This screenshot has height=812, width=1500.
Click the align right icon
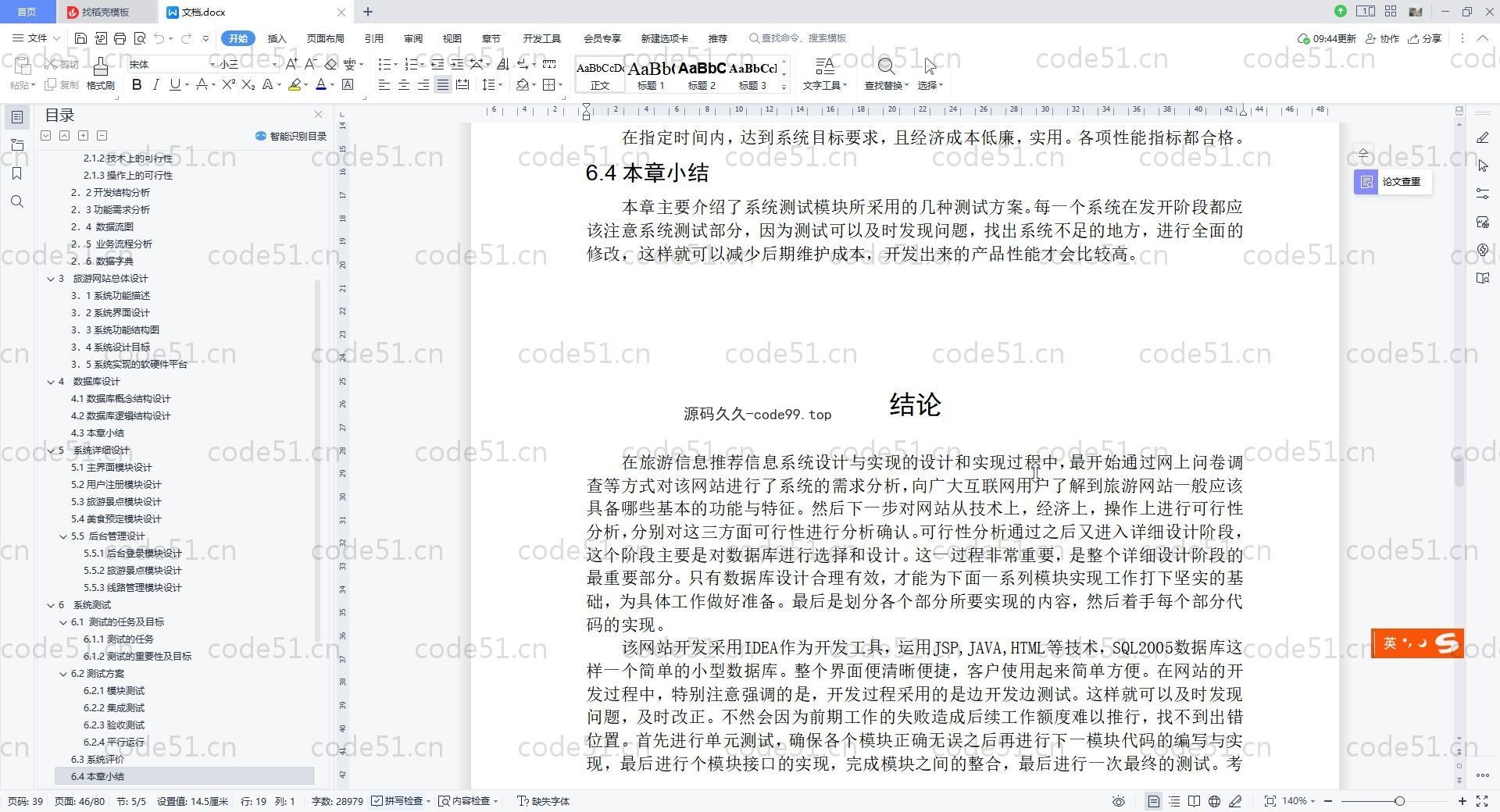tap(423, 84)
